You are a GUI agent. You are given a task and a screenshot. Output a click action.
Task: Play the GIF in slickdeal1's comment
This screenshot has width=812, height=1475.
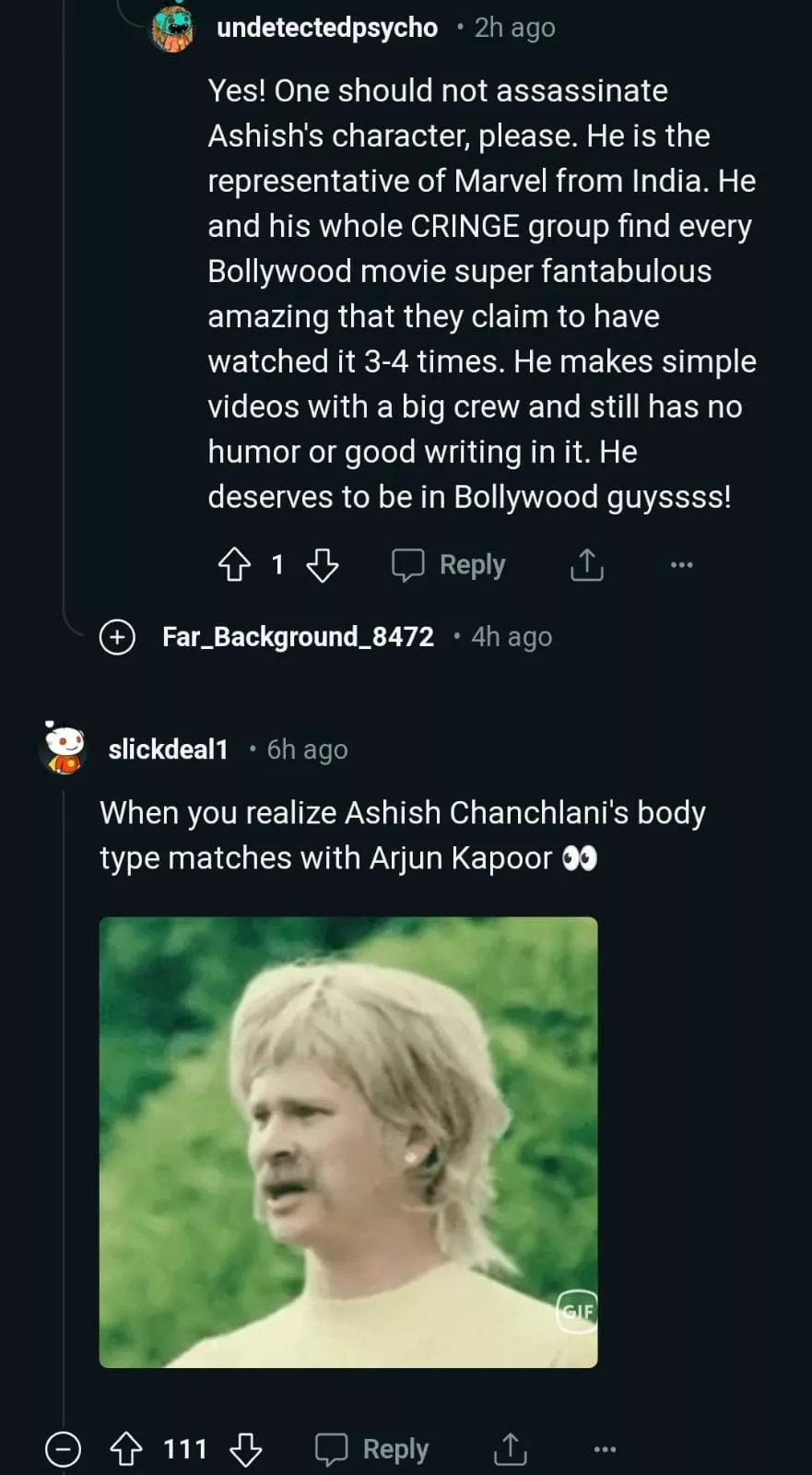347,1141
